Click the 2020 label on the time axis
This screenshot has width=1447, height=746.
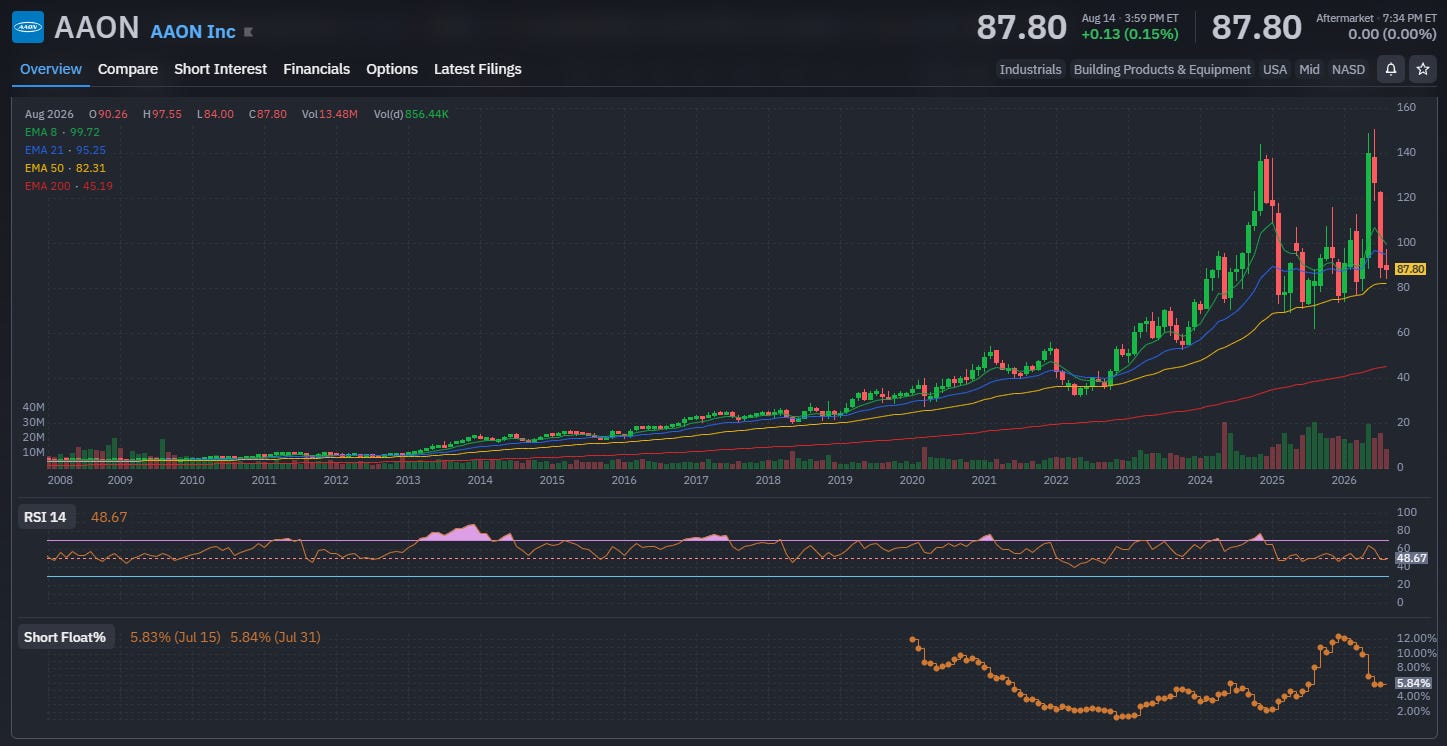911,480
